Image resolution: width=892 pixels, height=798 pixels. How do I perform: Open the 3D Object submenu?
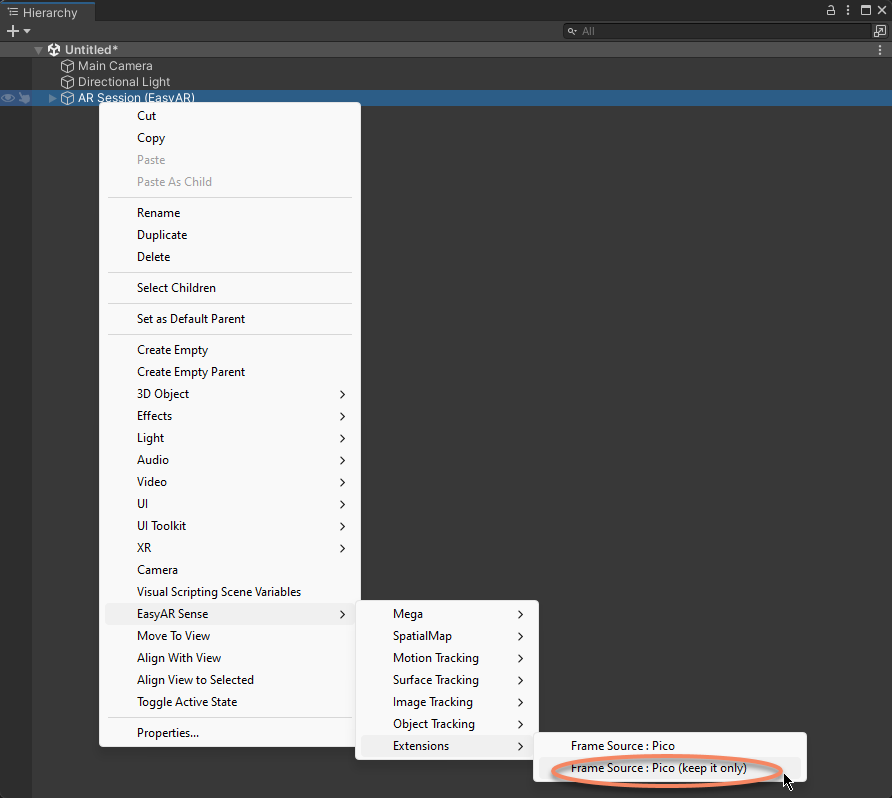click(163, 394)
